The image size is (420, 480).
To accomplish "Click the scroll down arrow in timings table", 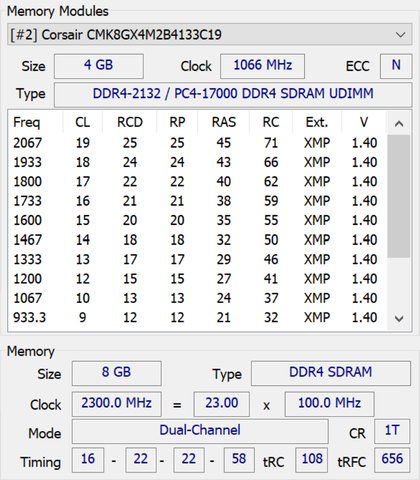I will [x=399, y=319].
